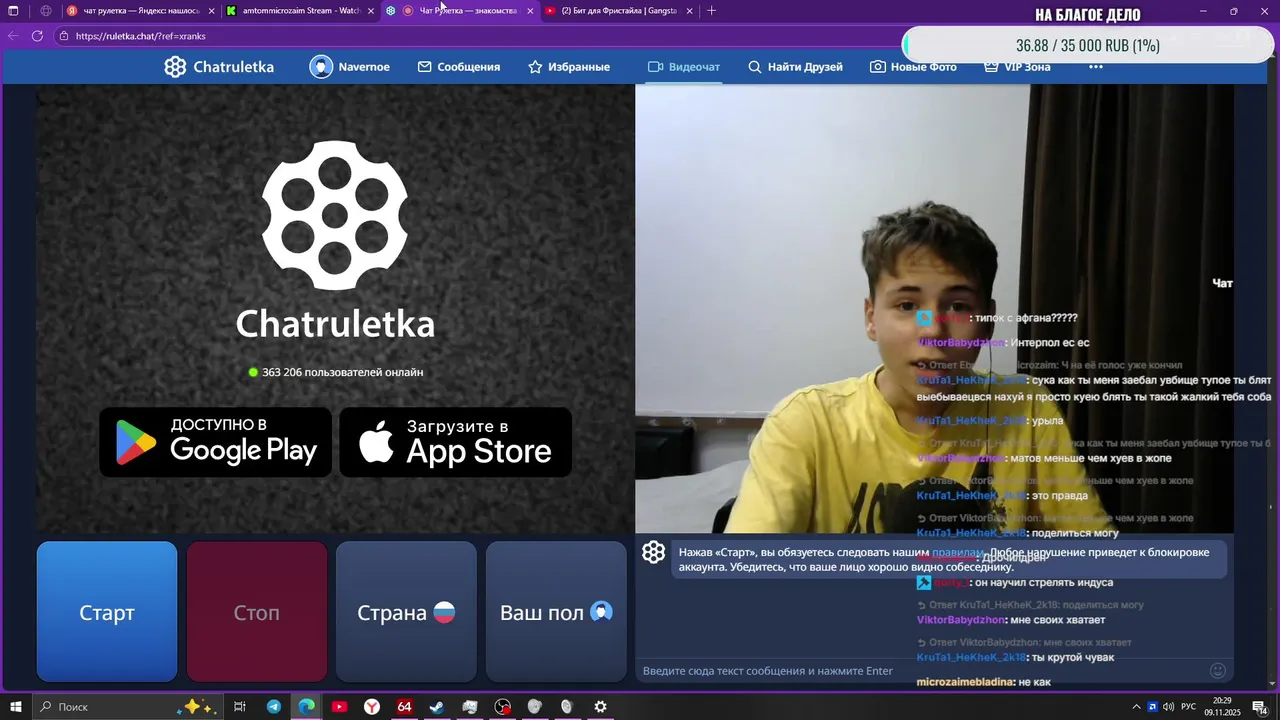The image size is (1280, 720).
Task: Open AIDA64 from the taskbar
Action: pos(404,707)
